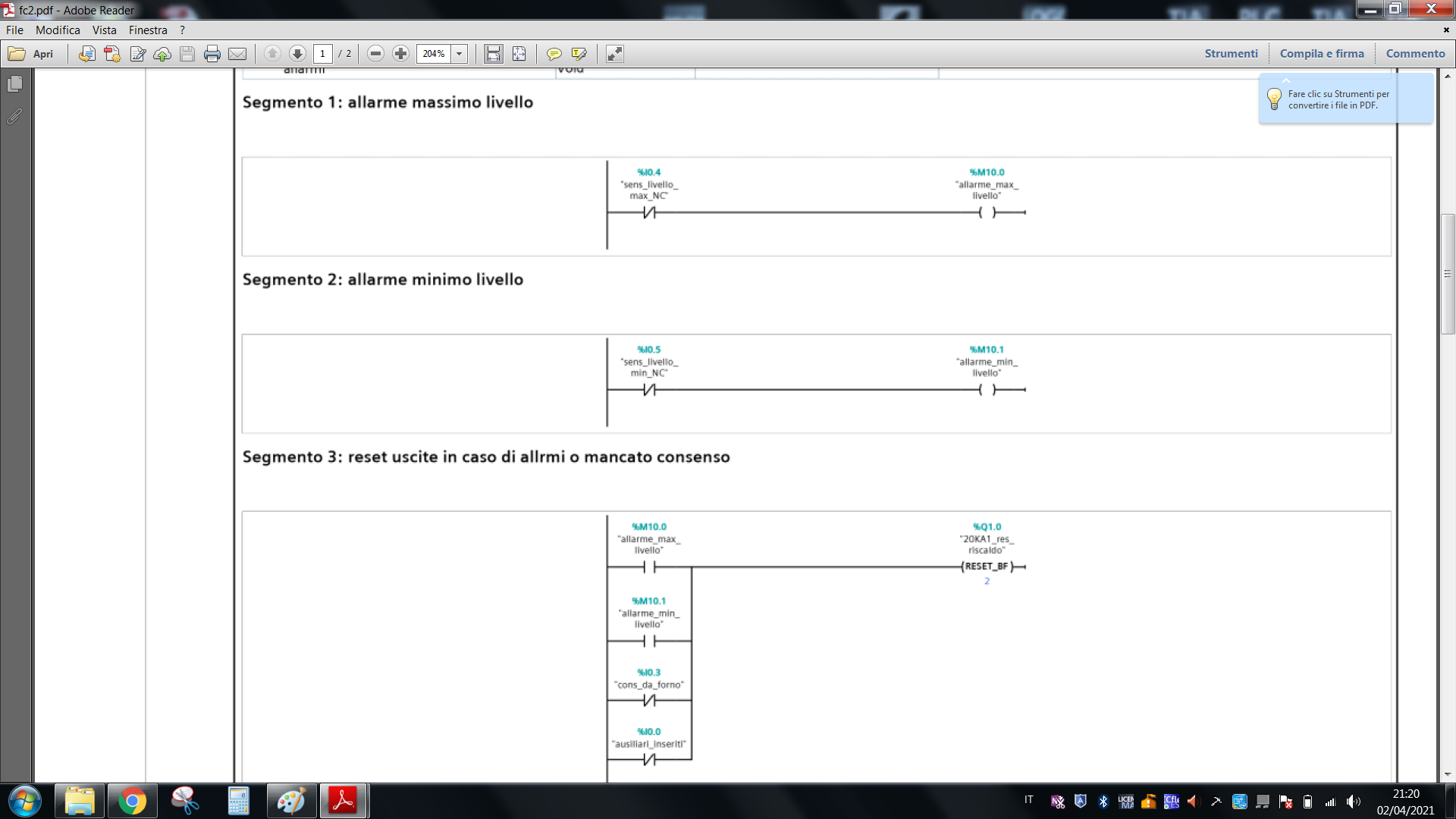Click the Print document icon

(x=212, y=54)
